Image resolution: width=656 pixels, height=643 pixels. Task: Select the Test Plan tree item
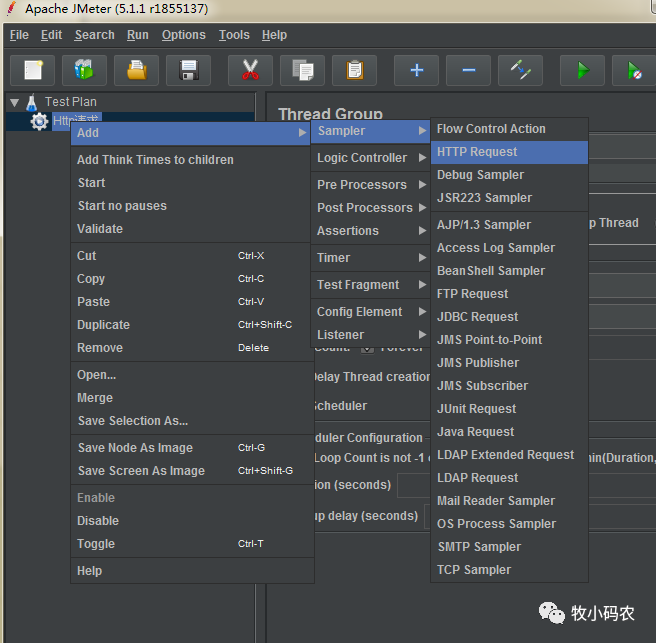click(x=71, y=102)
